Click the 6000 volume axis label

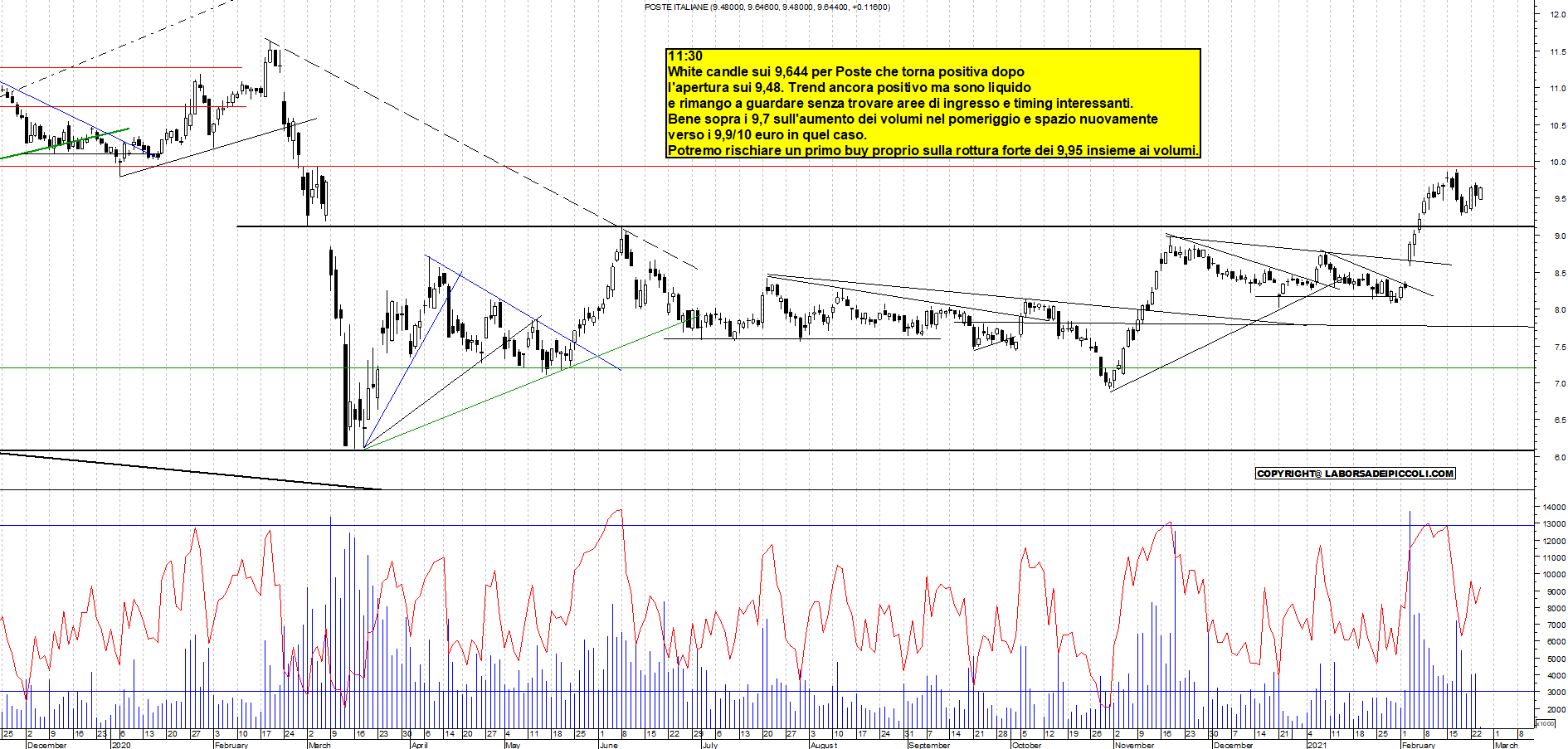(x=1556, y=642)
